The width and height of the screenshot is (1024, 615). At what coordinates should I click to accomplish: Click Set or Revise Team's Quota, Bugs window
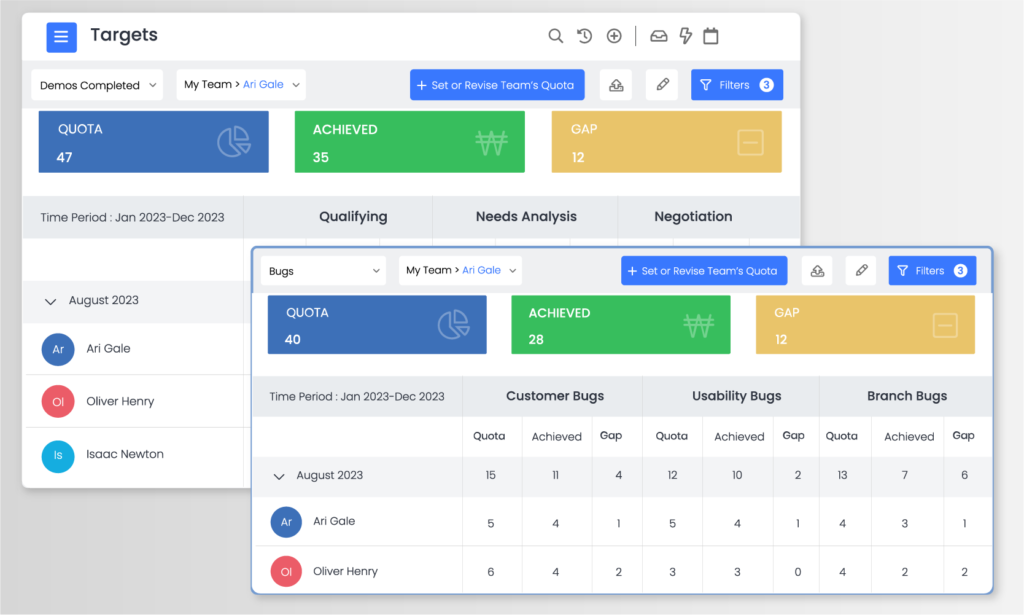pyautogui.click(x=704, y=271)
